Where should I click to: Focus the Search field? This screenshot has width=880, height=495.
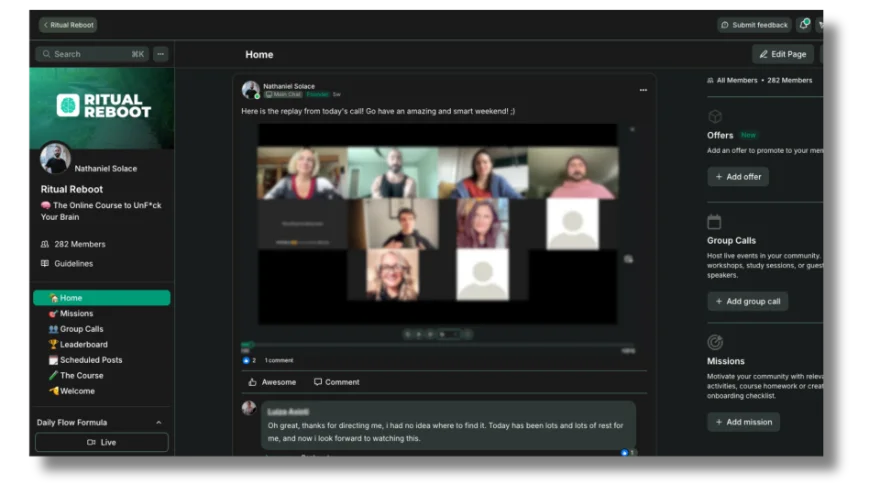point(93,54)
